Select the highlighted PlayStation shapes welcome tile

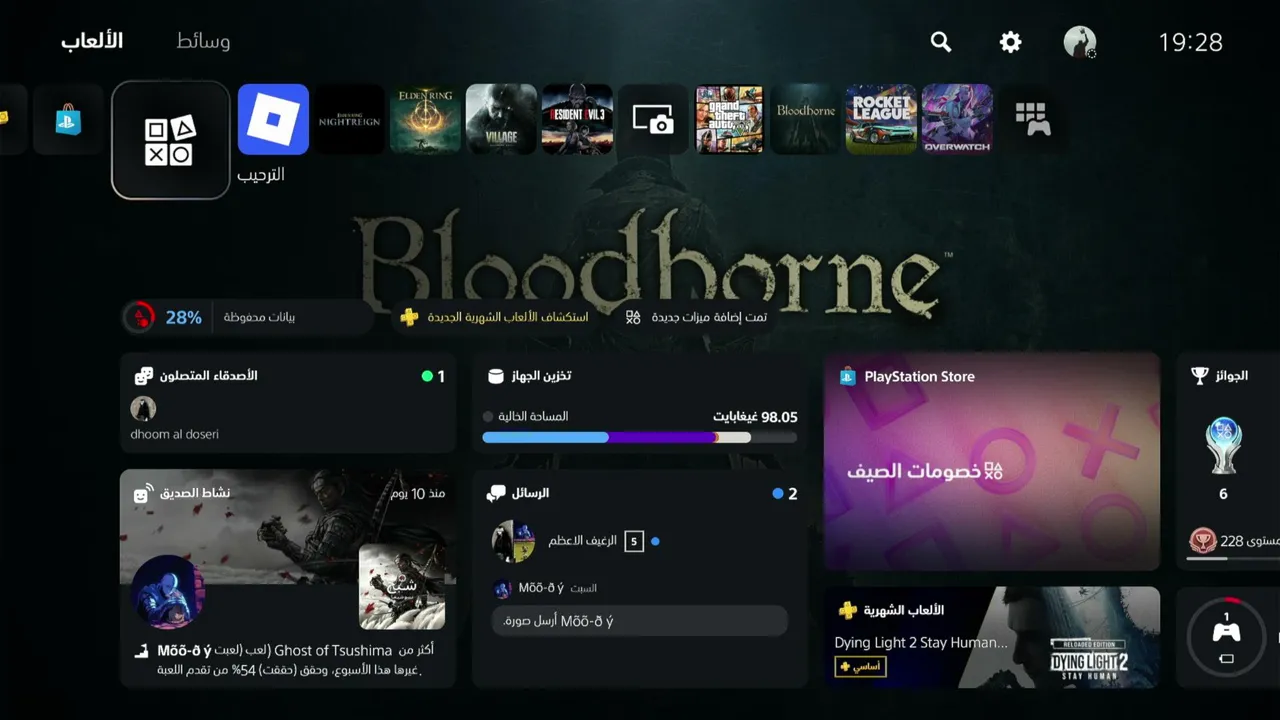point(171,140)
